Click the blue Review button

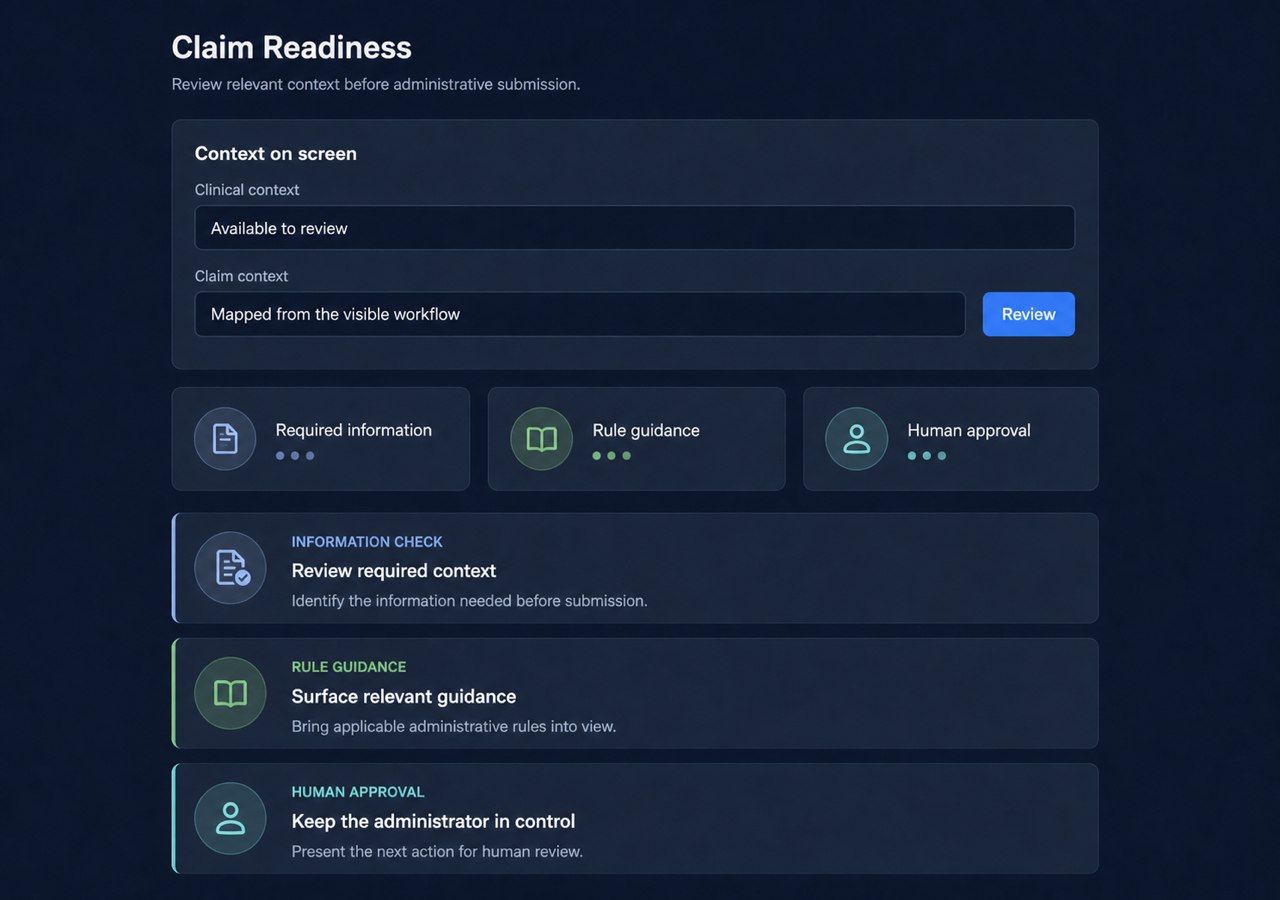[x=1028, y=314]
